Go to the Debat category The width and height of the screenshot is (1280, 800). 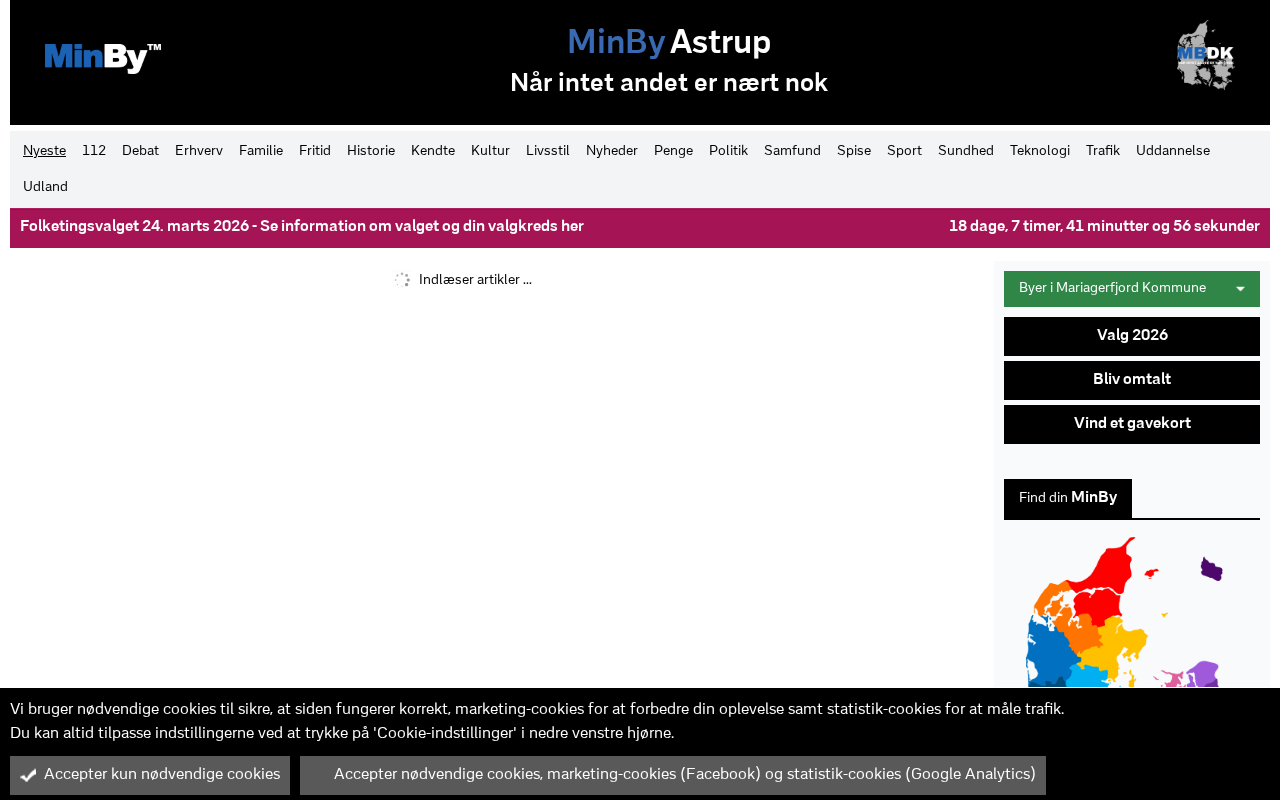pos(140,151)
